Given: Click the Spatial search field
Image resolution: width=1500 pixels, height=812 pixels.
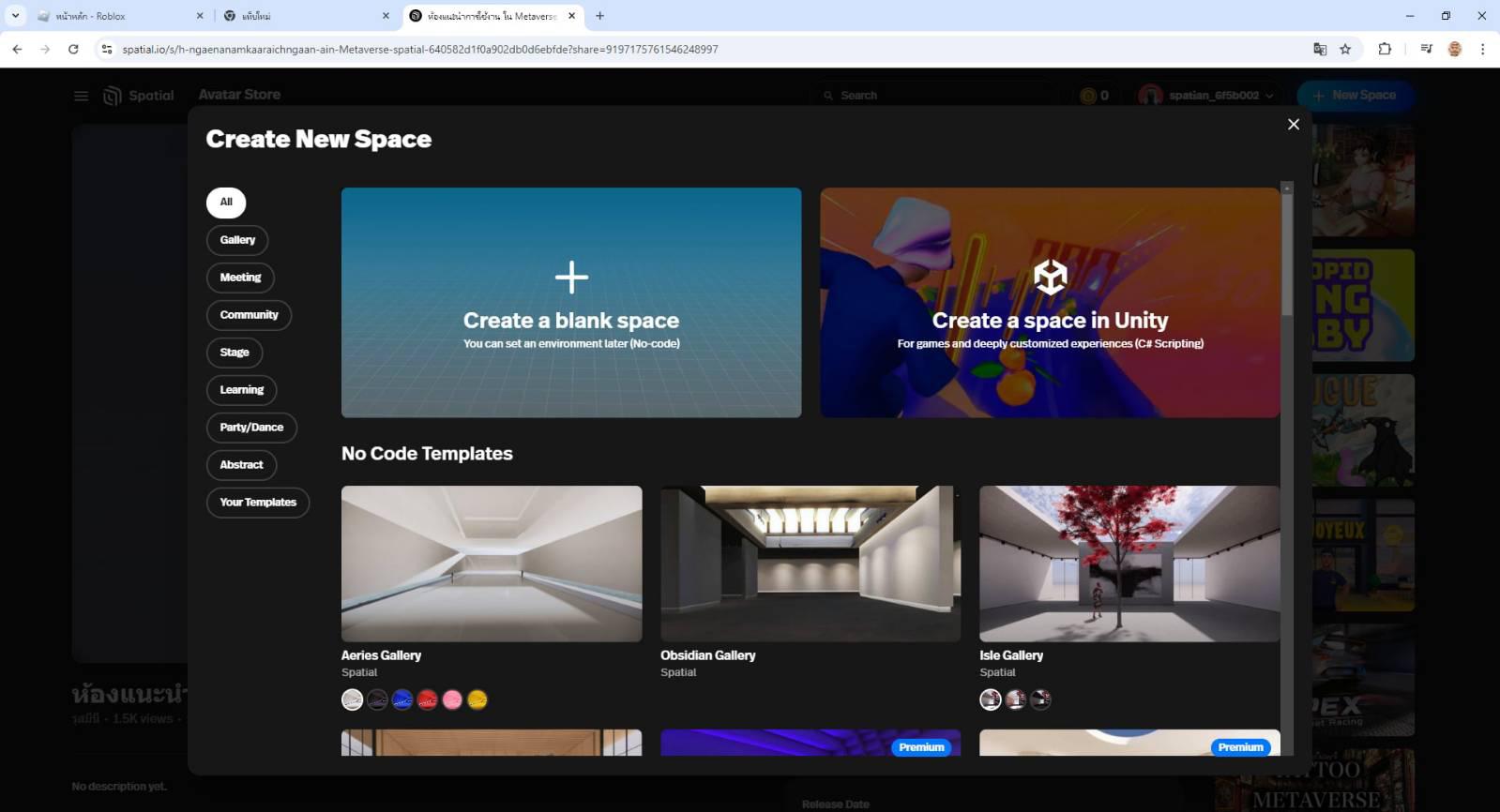Looking at the screenshot, I should point(933,96).
